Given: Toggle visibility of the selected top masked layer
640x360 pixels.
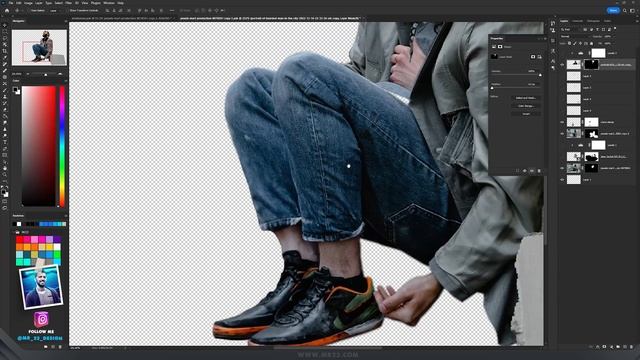Looking at the screenshot, I should click(562, 64).
